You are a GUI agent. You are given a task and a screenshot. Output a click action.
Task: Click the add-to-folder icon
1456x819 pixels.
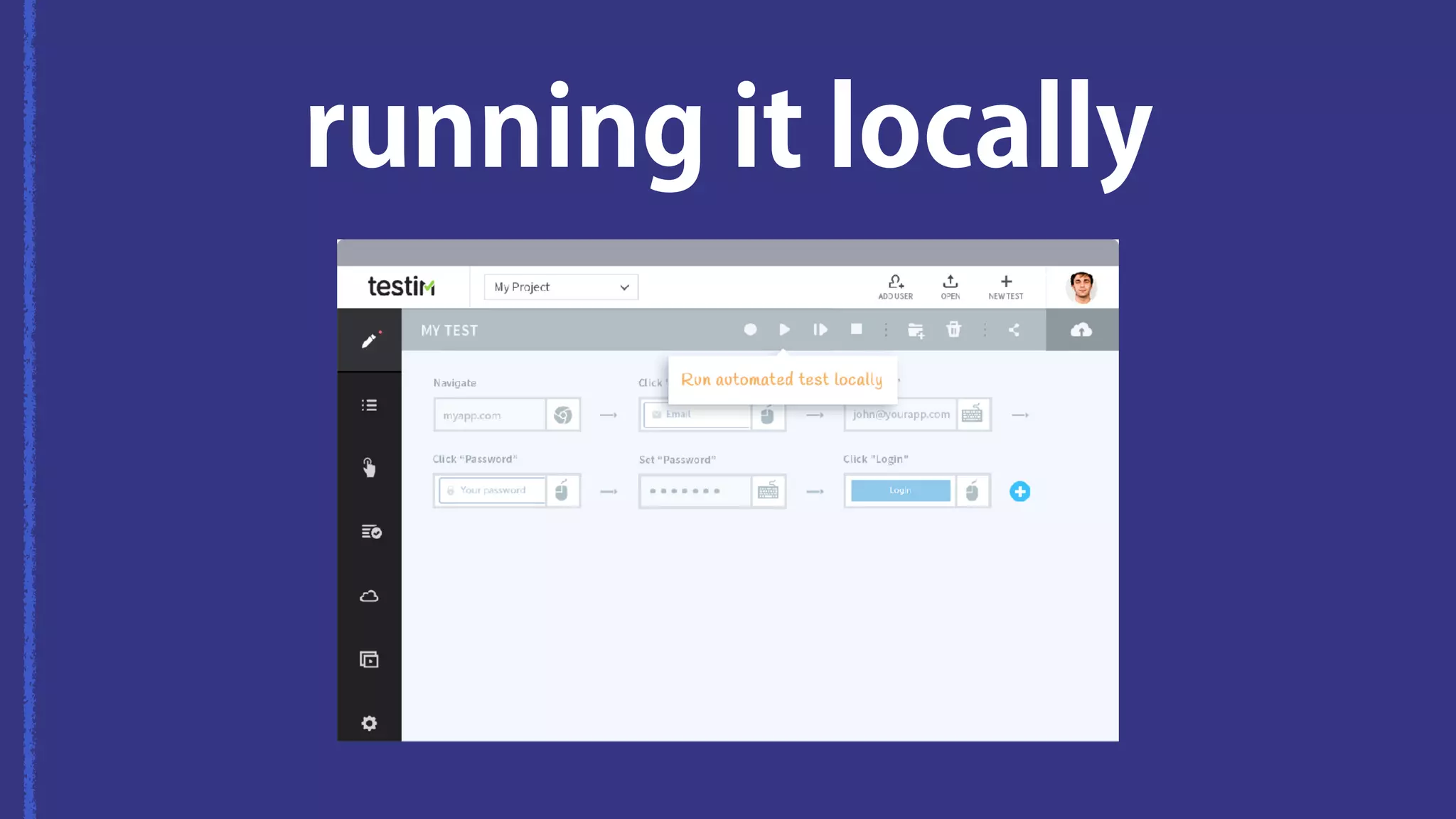pyautogui.click(x=916, y=331)
